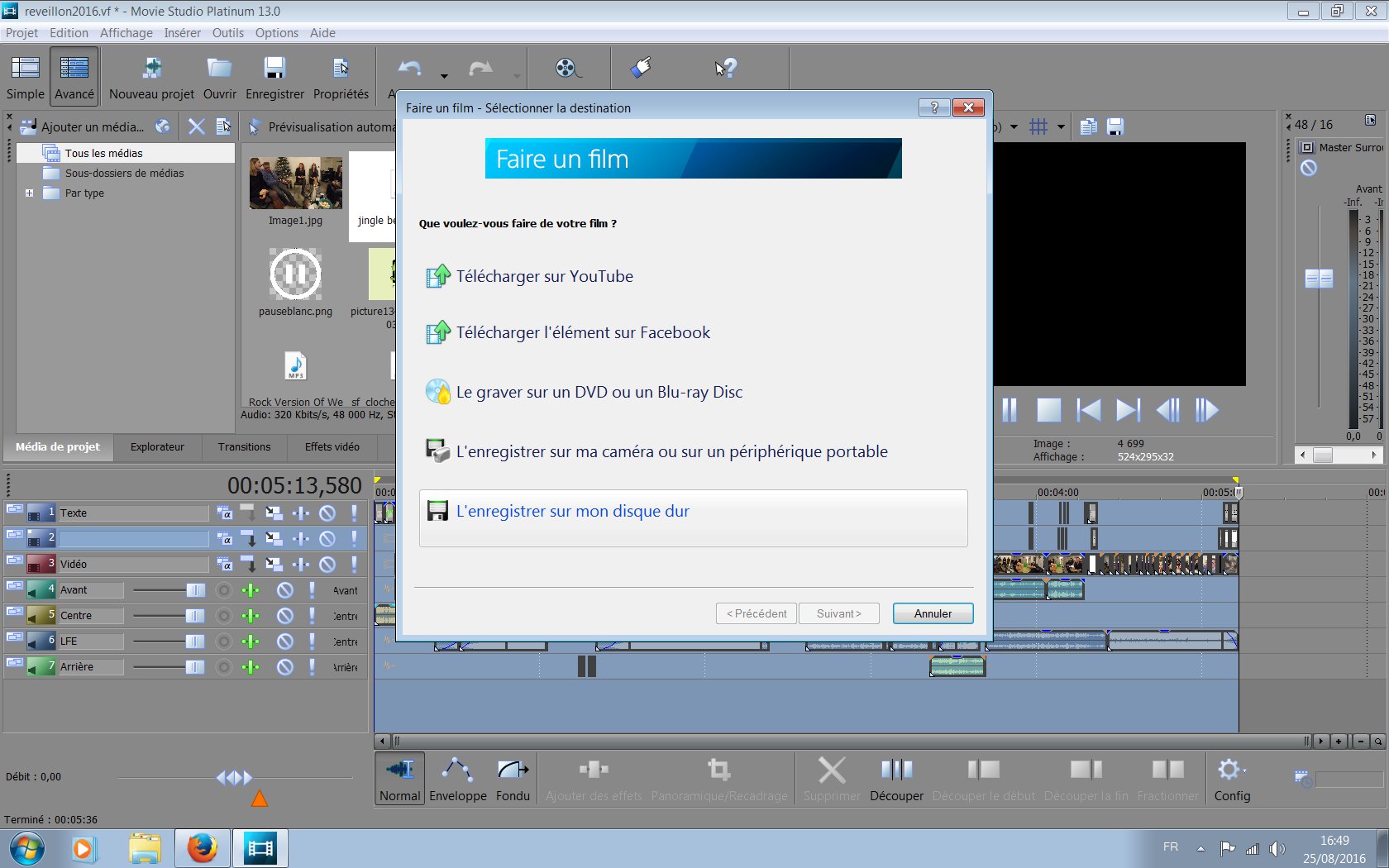
Task: Open the Propriétés project settings icon
Action: (341, 69)
